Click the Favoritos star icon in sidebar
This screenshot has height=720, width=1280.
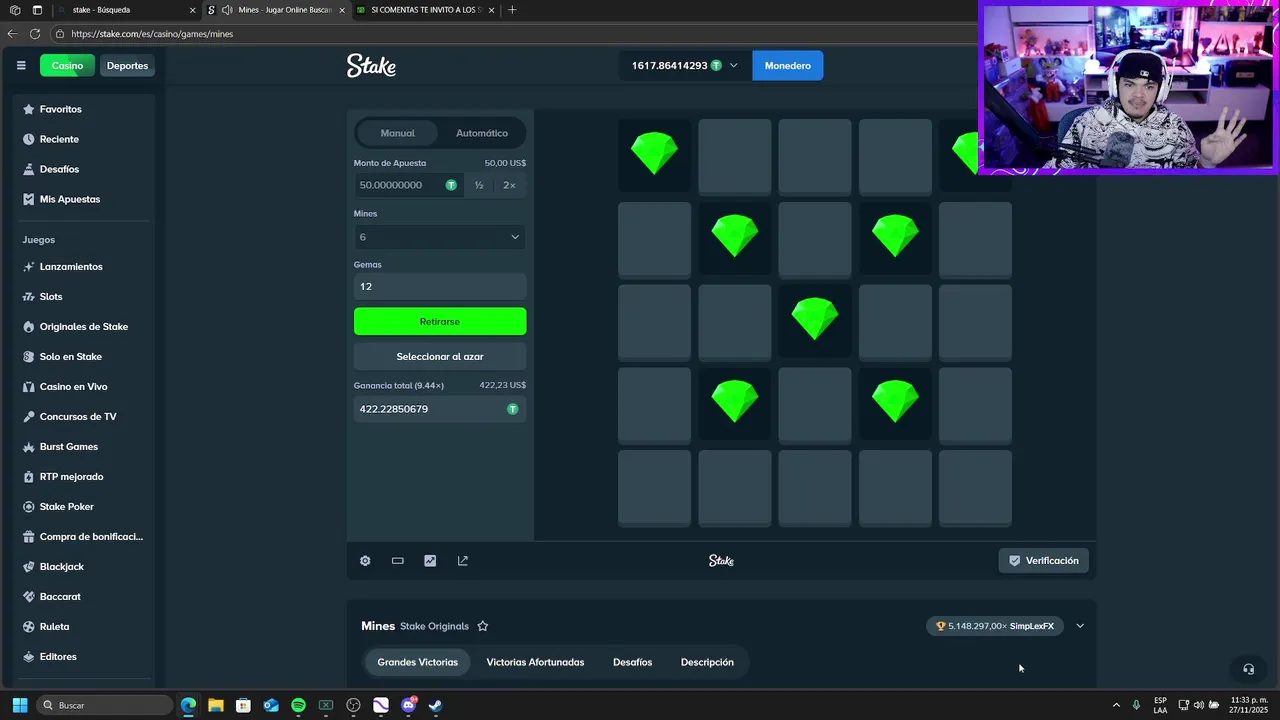pyautogui.click(x=28, y=109)
